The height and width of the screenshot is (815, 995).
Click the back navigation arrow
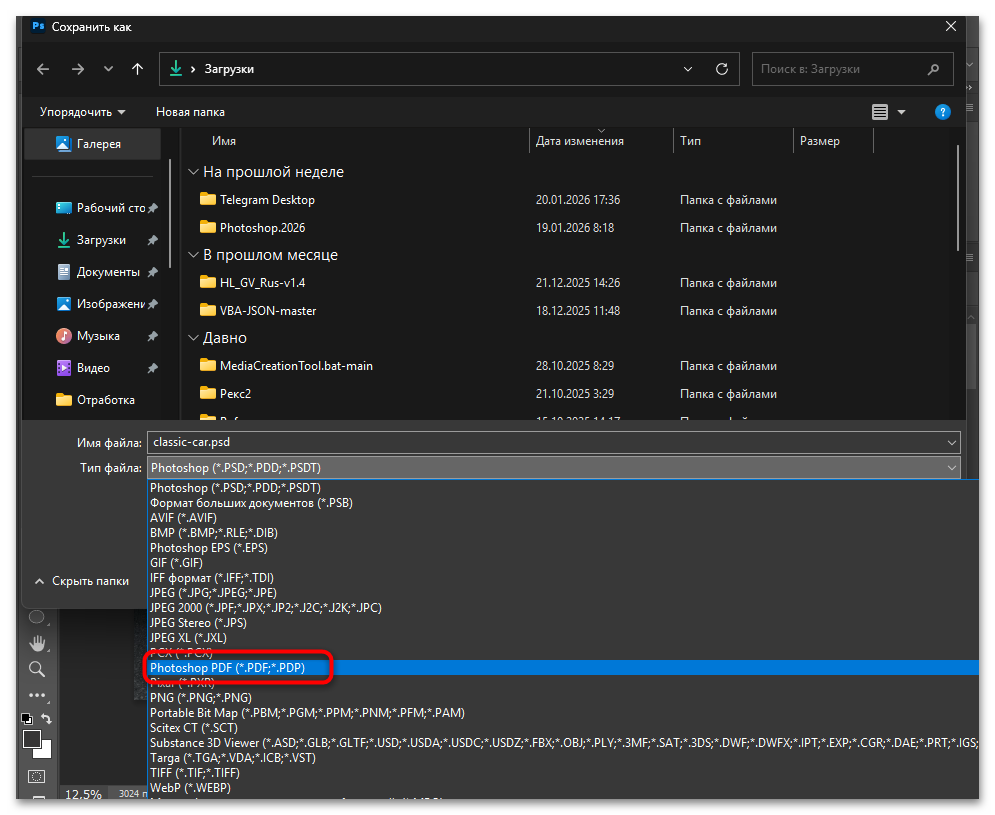(43, 69)
